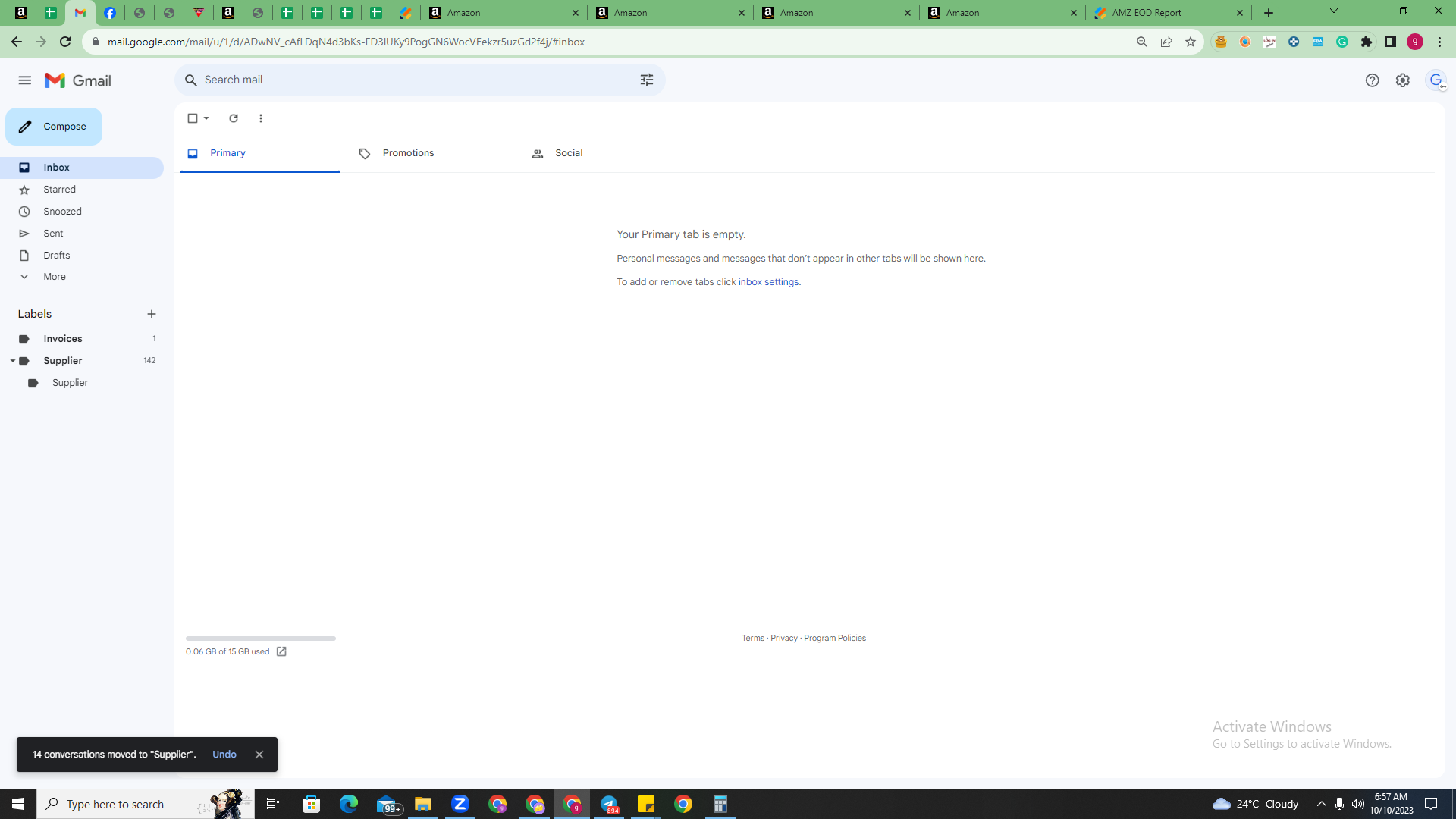Screen dimensions: 1456x819
Task: Show search options filter icon
Action: pyautogui.click(x=647, y=80)
